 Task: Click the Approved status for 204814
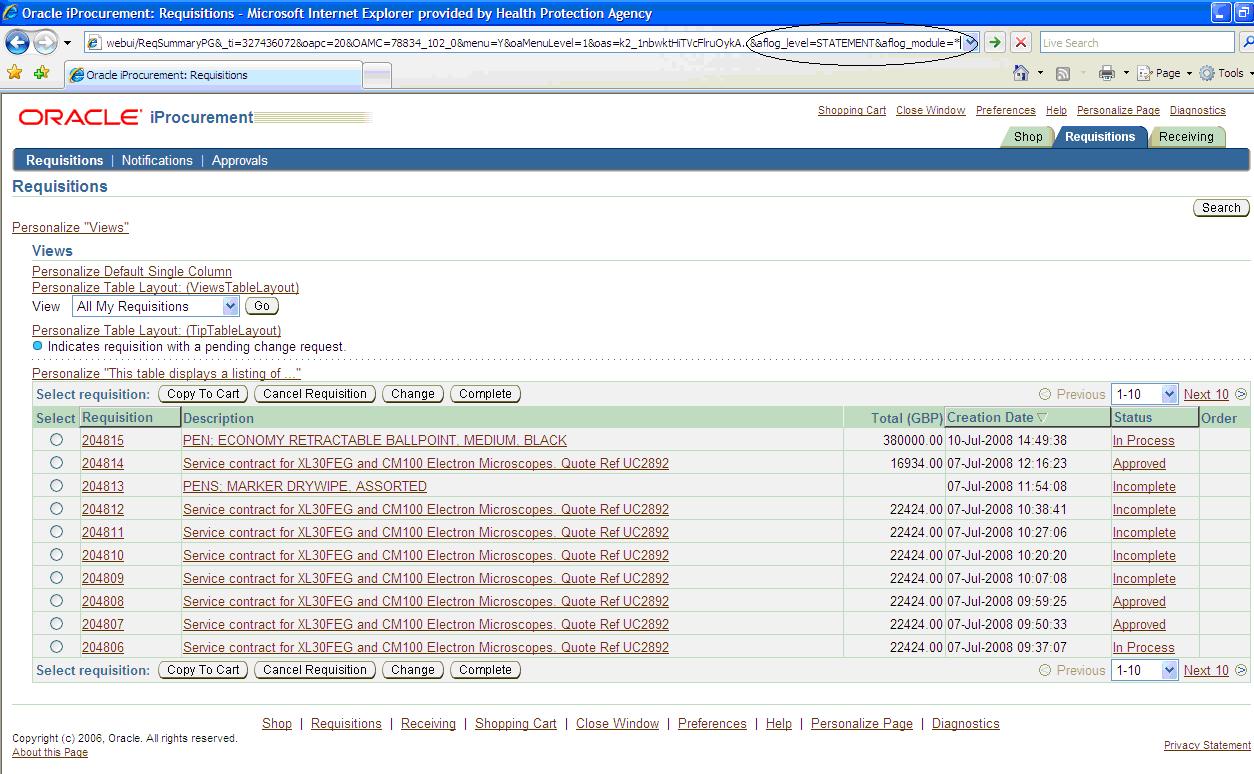coord(1139,463)
